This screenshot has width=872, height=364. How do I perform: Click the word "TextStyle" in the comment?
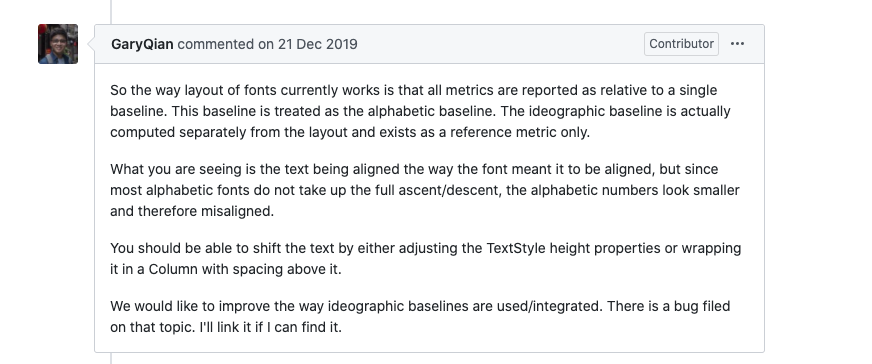point(516,248)
